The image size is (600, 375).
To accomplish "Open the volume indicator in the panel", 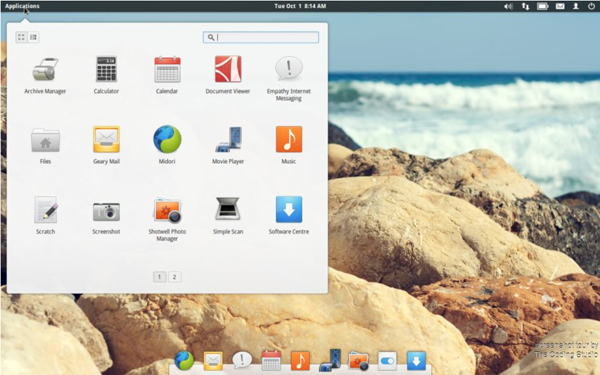I will pyautogui.click(x=508, y=6).
